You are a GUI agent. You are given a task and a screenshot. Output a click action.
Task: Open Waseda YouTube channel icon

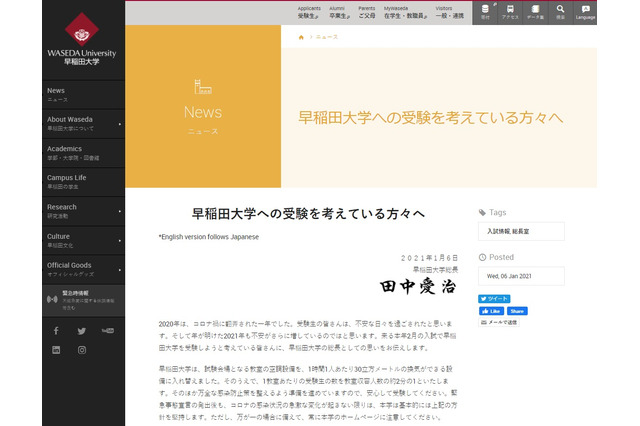108,331
